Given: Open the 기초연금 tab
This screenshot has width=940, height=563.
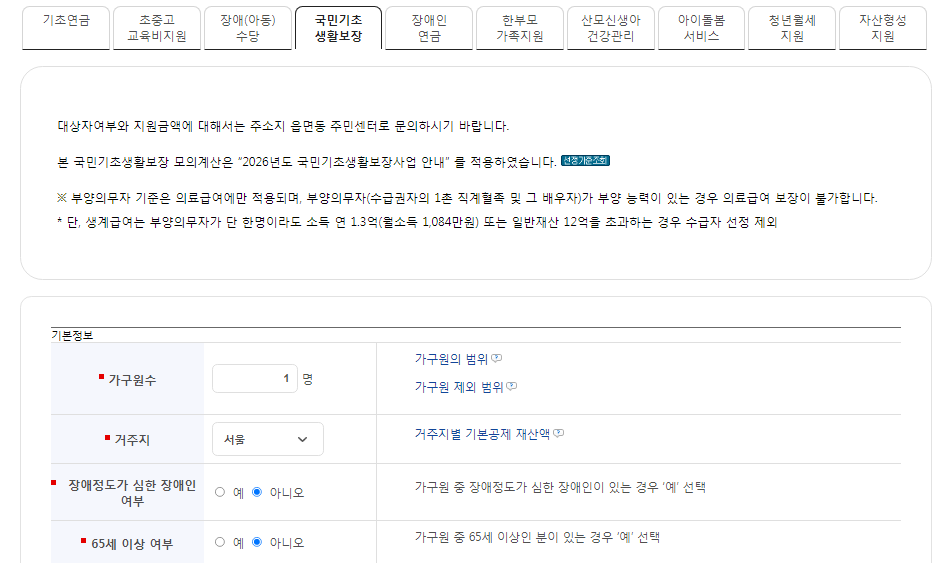Looking at the screenshot, I should (66, 28).
